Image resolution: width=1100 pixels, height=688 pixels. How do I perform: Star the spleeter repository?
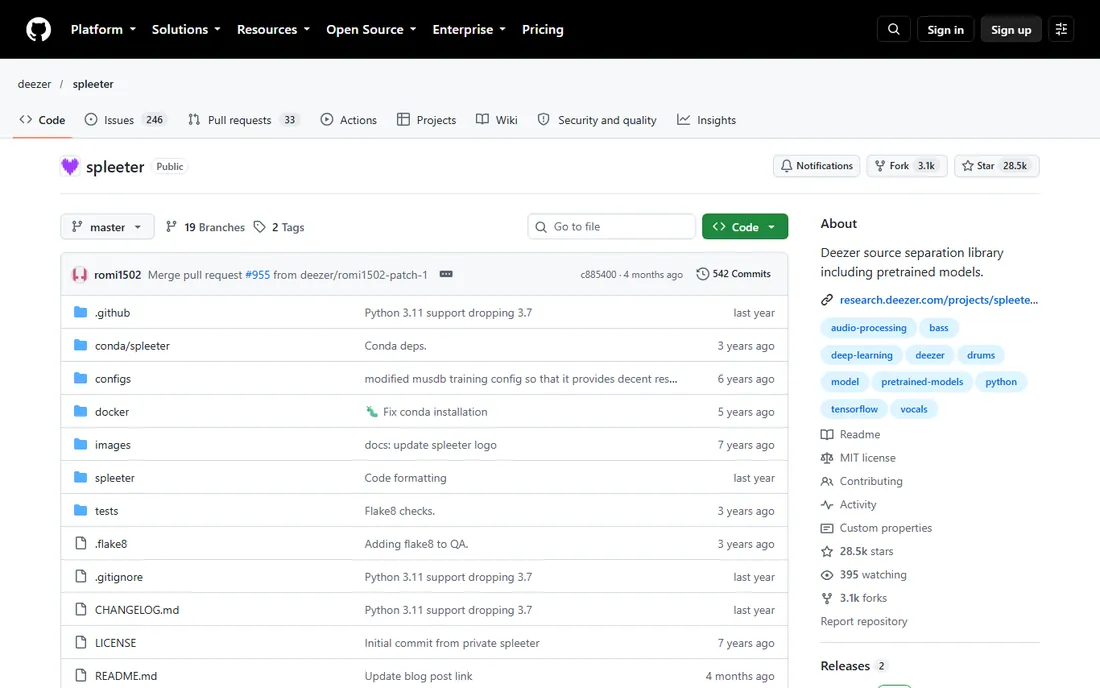tap(996, 166)
